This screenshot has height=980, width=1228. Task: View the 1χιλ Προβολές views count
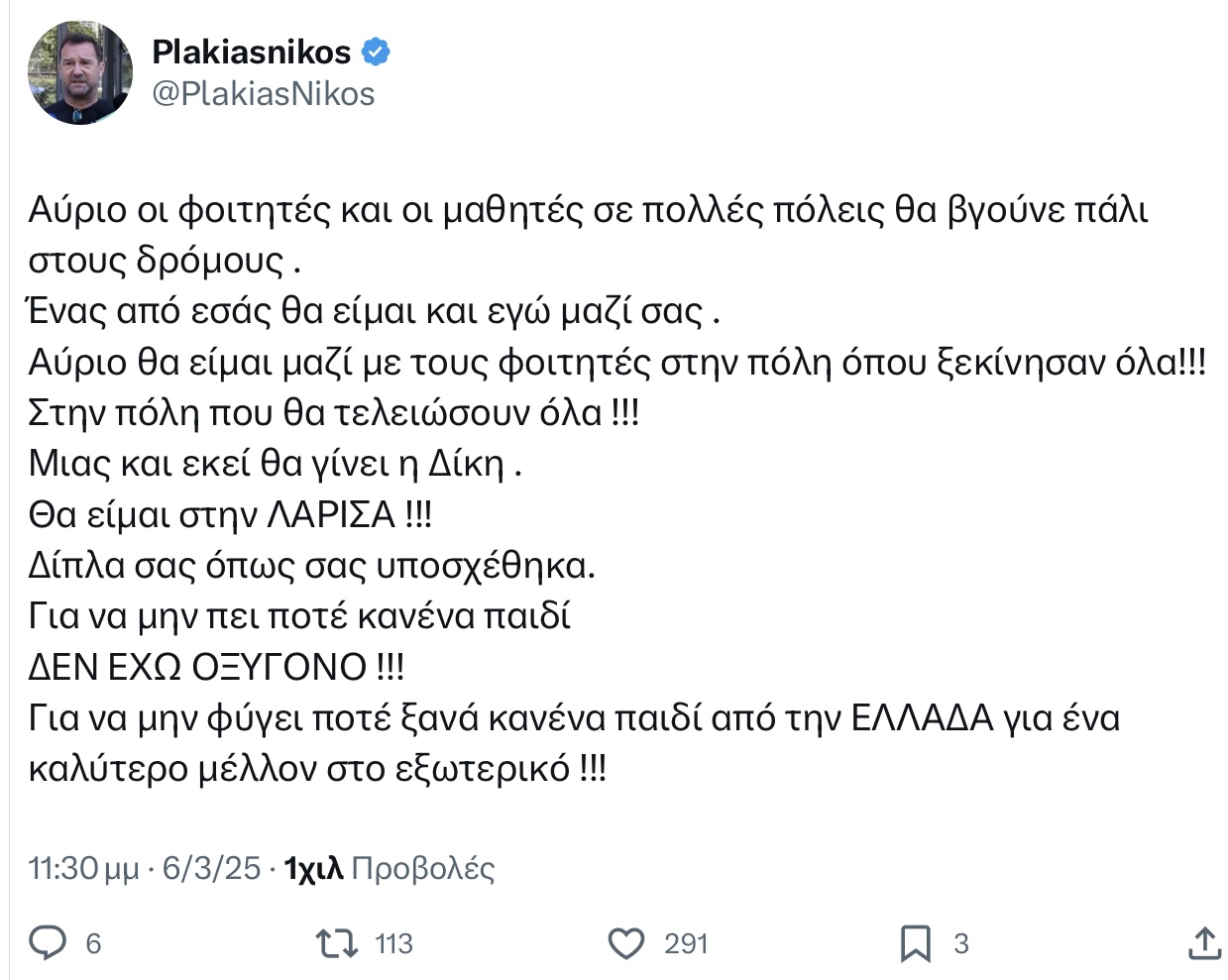click(x=390, y=869)
